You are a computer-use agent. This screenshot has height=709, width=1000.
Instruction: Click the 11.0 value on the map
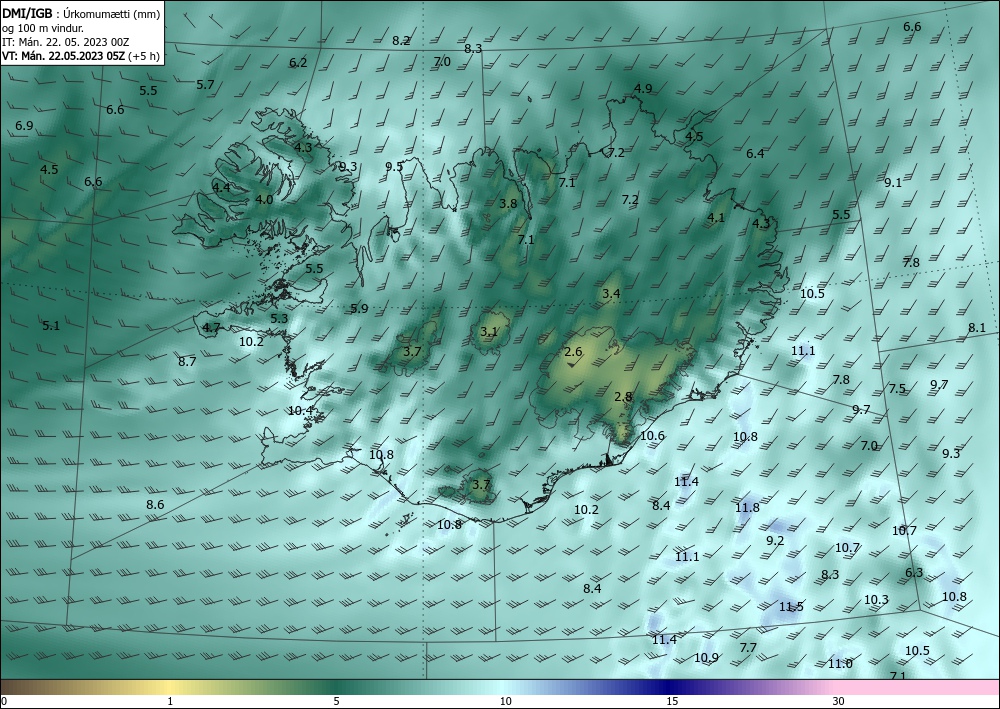(x=840, y=664)
